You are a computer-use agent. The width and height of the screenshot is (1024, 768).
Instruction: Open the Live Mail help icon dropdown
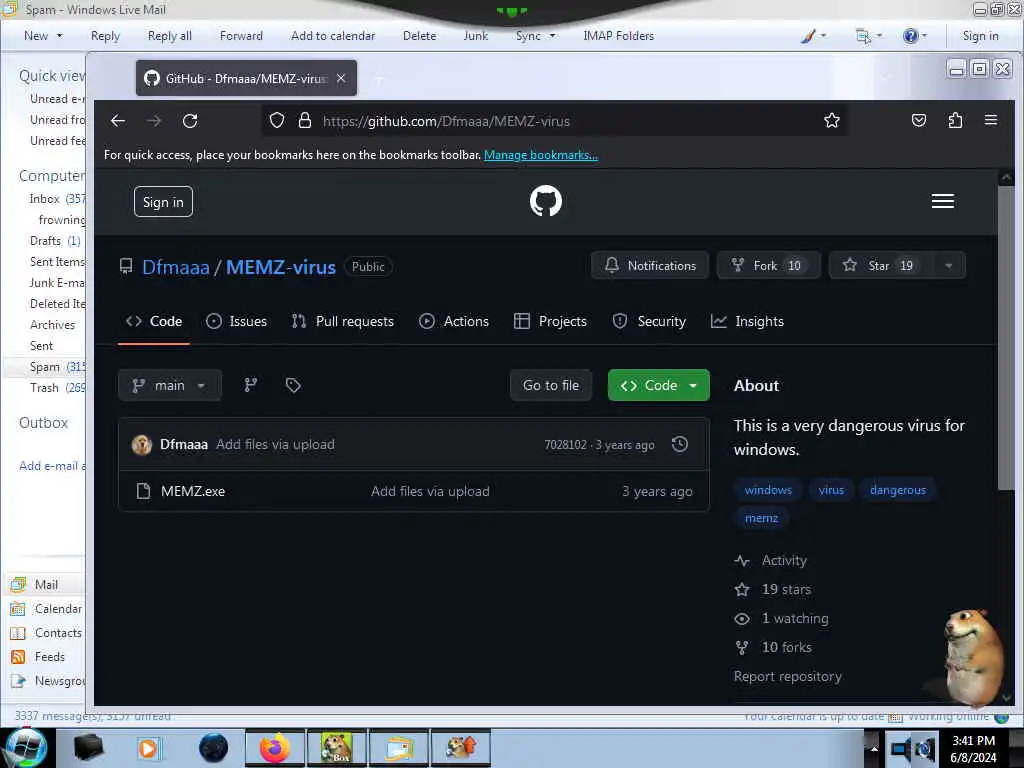914,36
